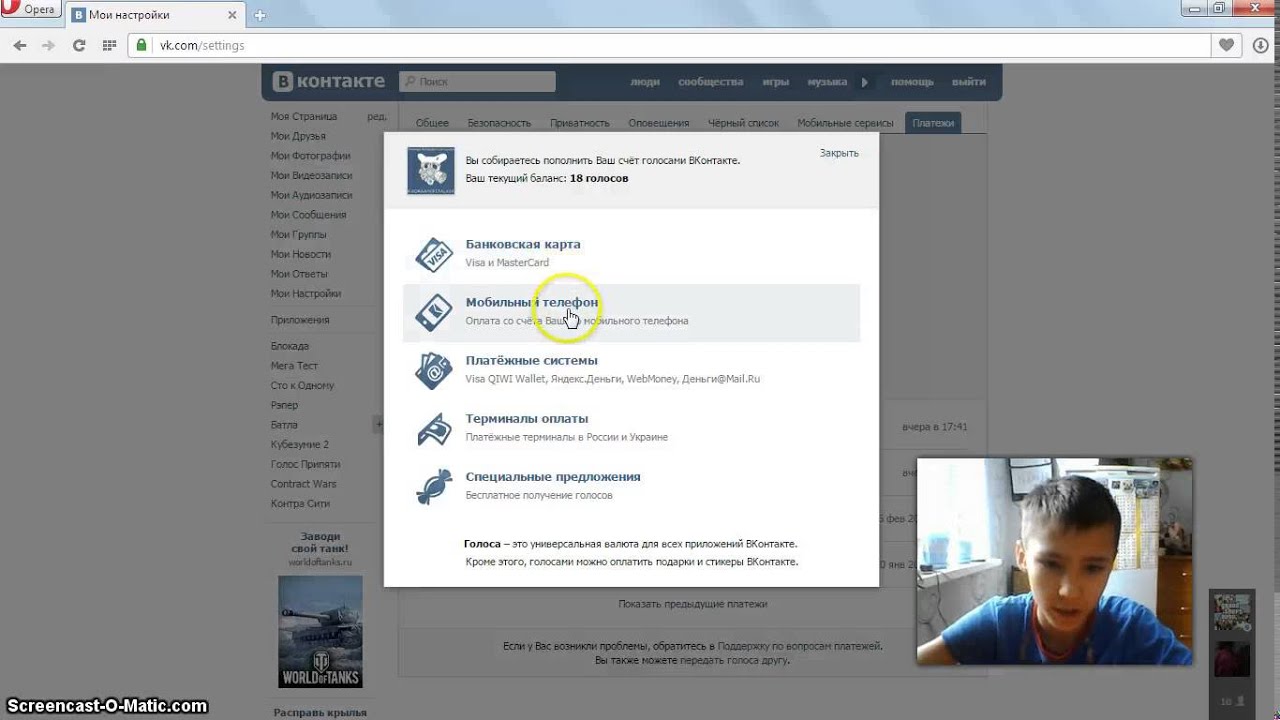Open игры in top navigation

pyautogui.click(x=775, y=82)
